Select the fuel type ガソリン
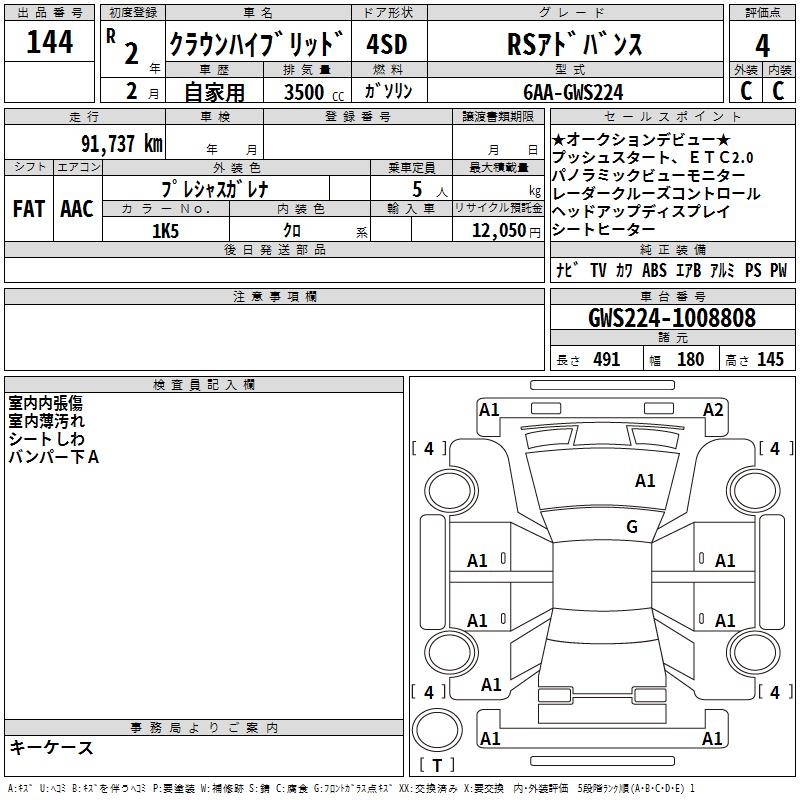Viewport: 800px width, 800px height. [x=388, y=91]
